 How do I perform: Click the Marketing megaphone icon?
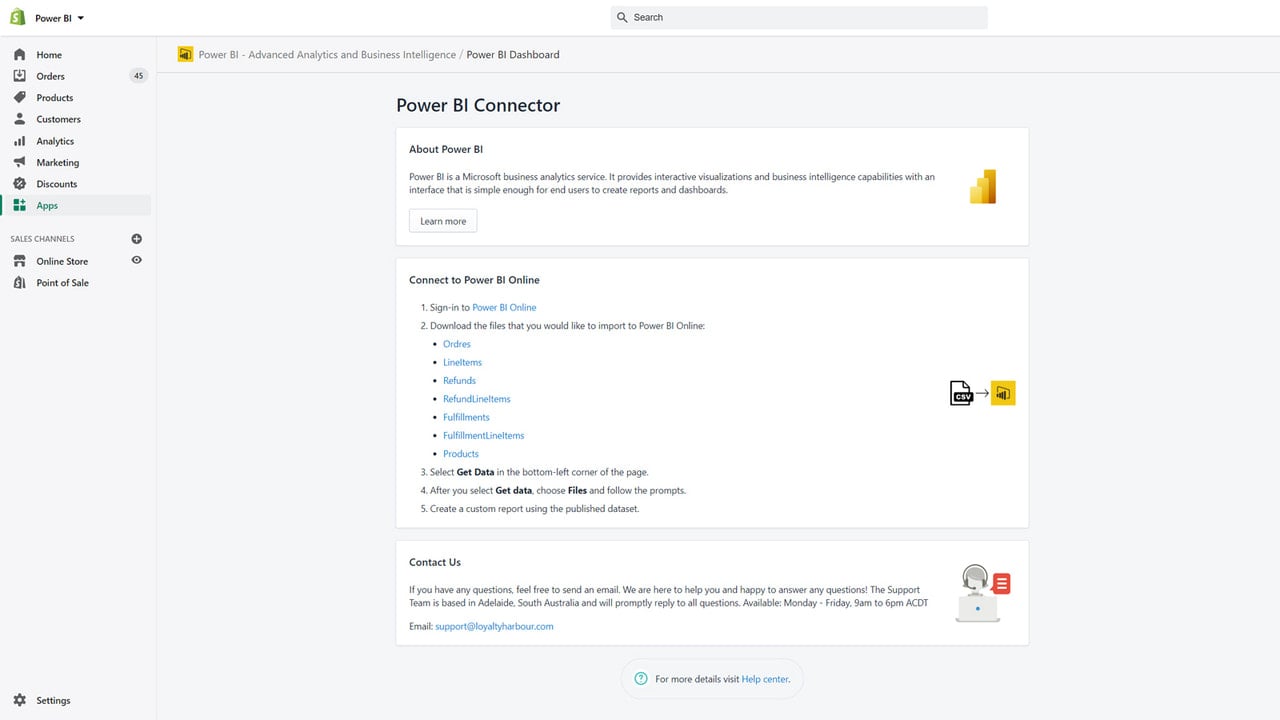(19, 162)
